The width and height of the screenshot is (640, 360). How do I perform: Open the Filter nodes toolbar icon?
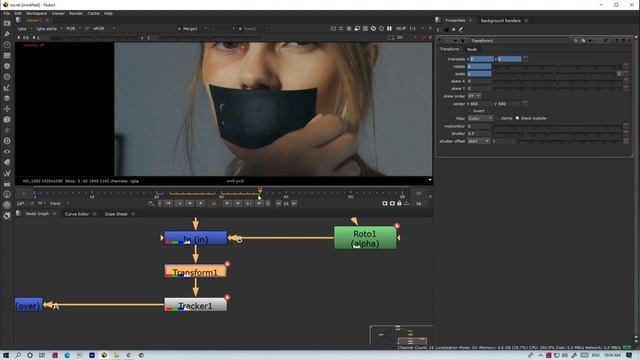click(x=7, y=77)
